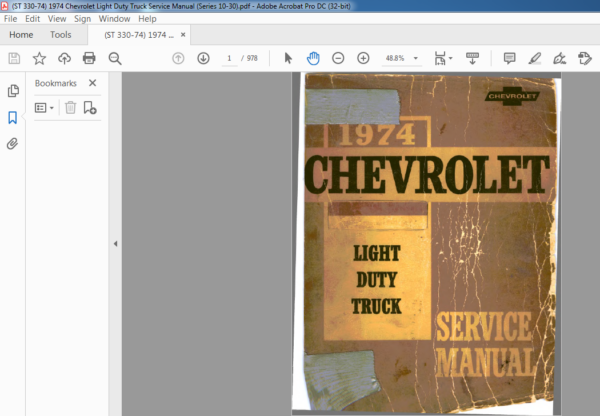This screenshot has height=416, width=600.
Task: Open Page Thumbnails panel icon
Action: click(x=13, y=91)
